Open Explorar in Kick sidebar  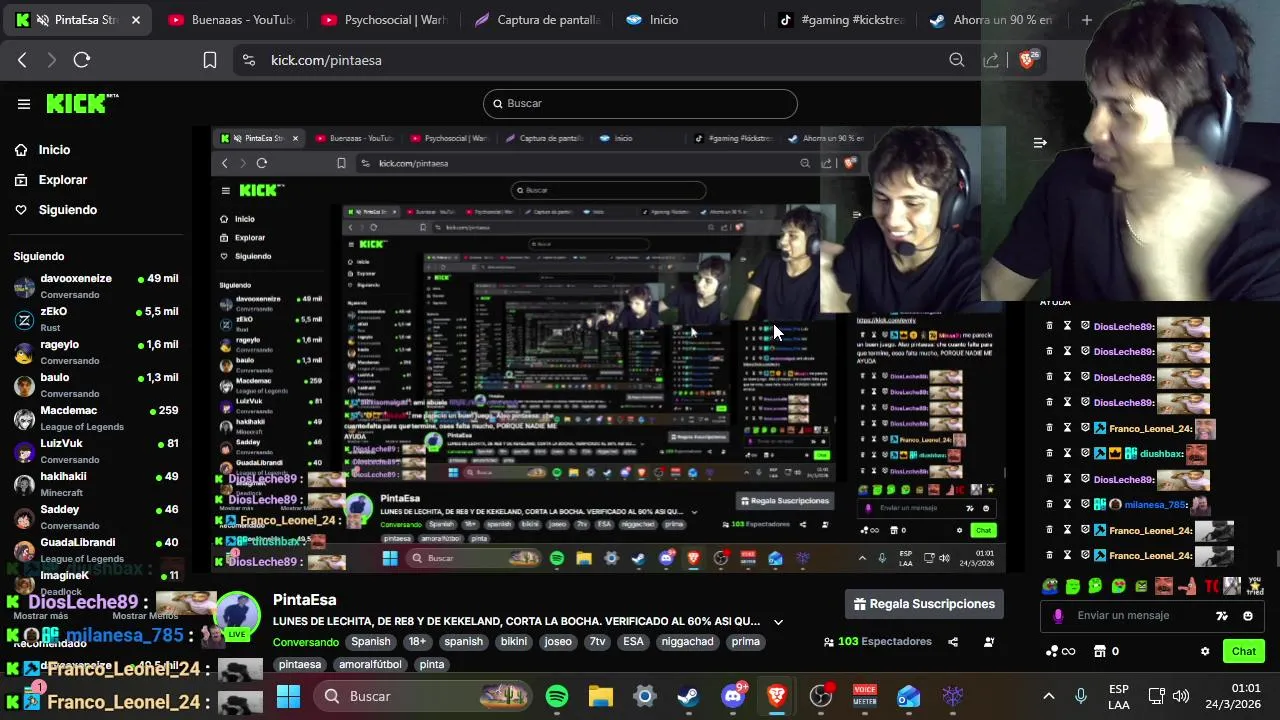(51, 180)
